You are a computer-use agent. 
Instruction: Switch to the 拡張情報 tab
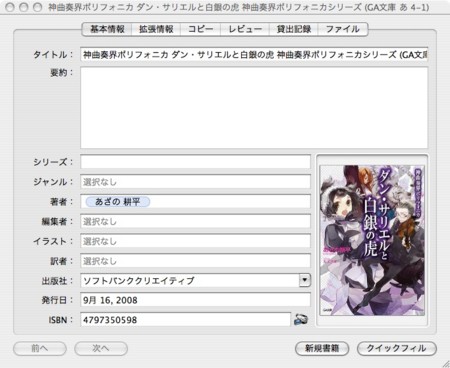(x=156, y=29)
